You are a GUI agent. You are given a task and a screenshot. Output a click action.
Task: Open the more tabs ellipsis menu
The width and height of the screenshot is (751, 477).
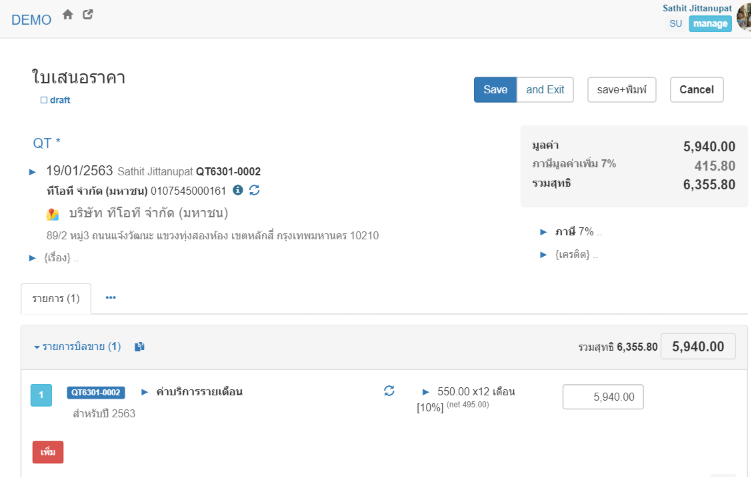[111, 298]
